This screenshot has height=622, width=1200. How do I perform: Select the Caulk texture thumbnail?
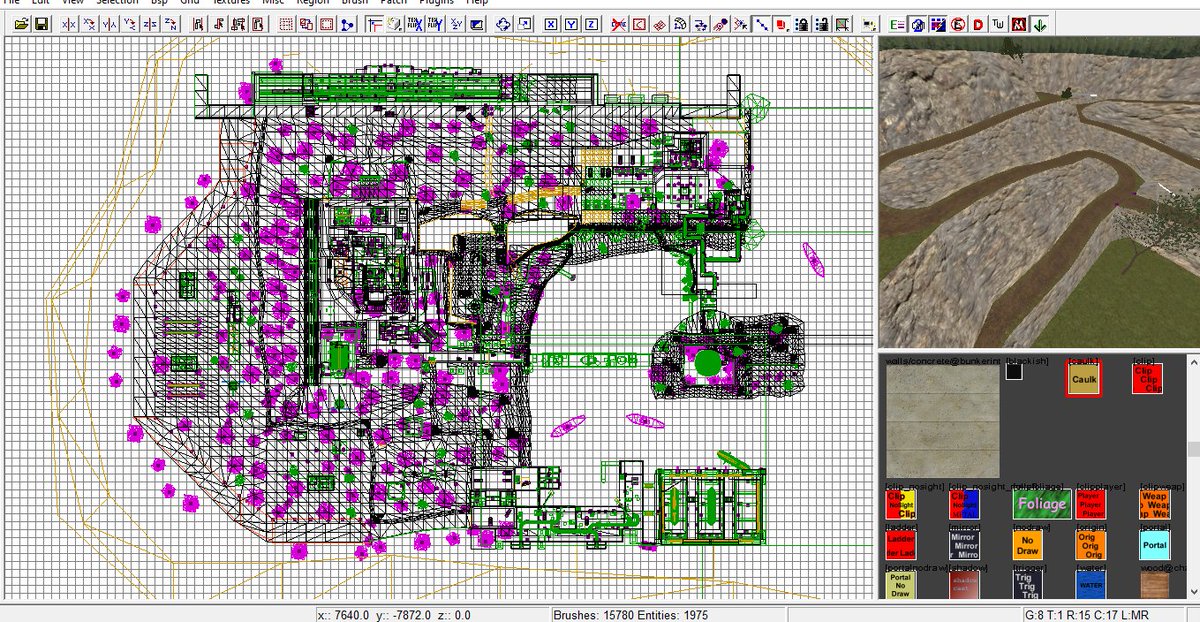pos(1084,380)
